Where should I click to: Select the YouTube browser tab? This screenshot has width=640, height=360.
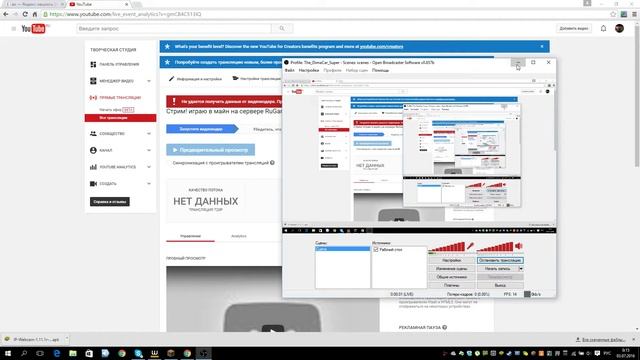pyautogui.click(x=98, y=4)
